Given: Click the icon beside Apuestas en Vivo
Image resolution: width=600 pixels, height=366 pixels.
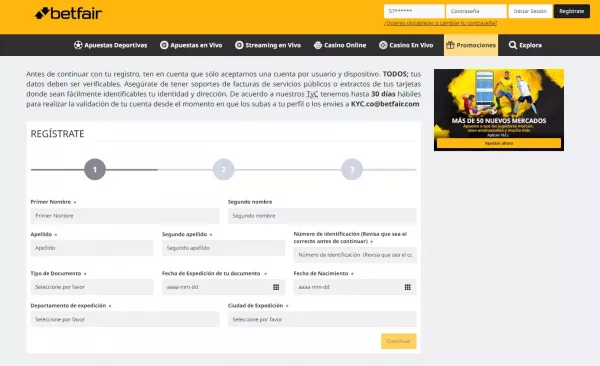Looking at the screenshot, I should click(164, 45).
